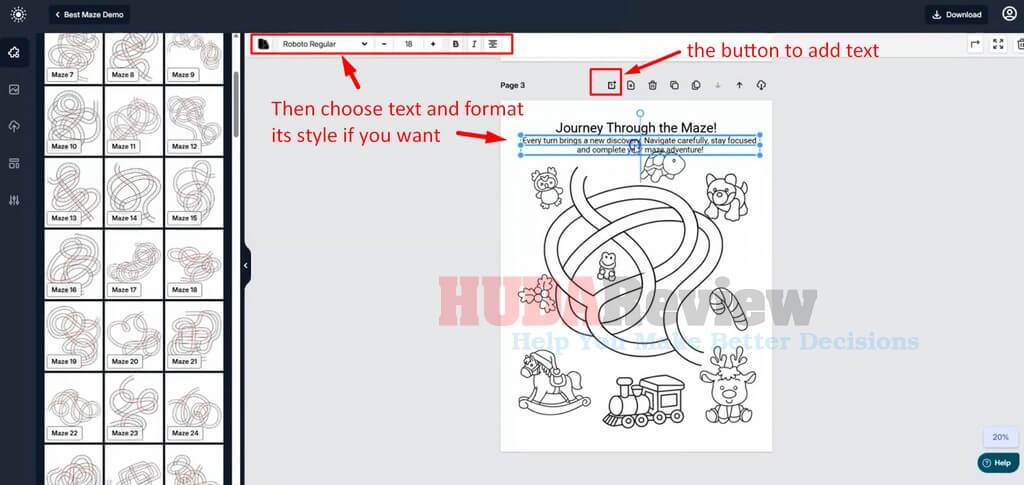Open the puzzle elements sidebar panel
Viewport: 1024px width, 485px height.
(14, 52)
